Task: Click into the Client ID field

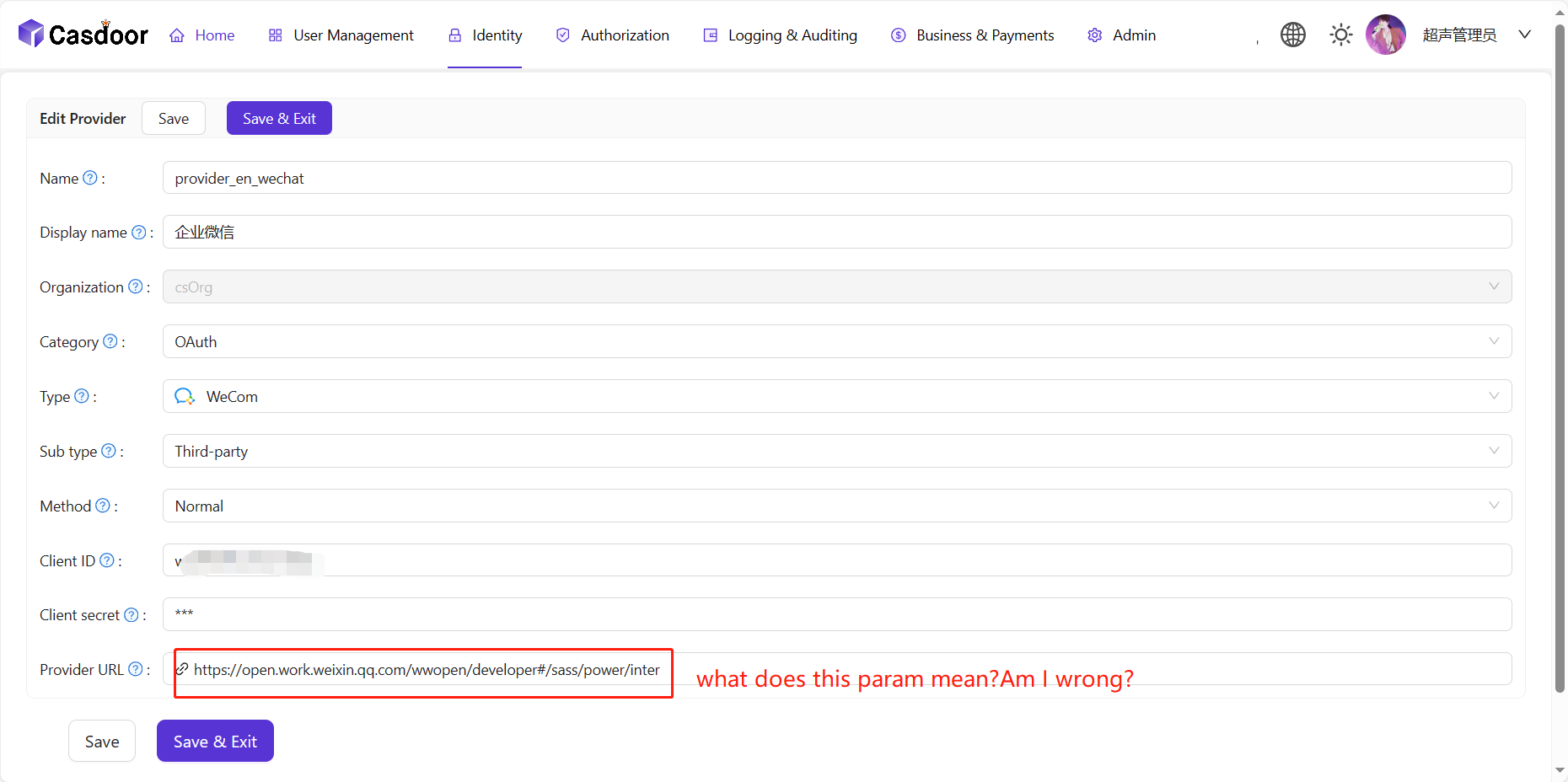Action: [837, 560]
